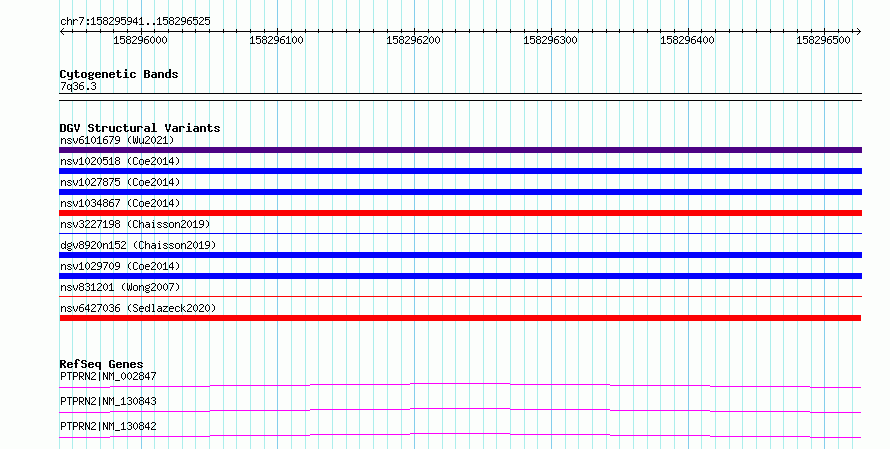Click the DGV Structural Variants track title
Viewport: 890px width, 449px height.
click(140, 128)
